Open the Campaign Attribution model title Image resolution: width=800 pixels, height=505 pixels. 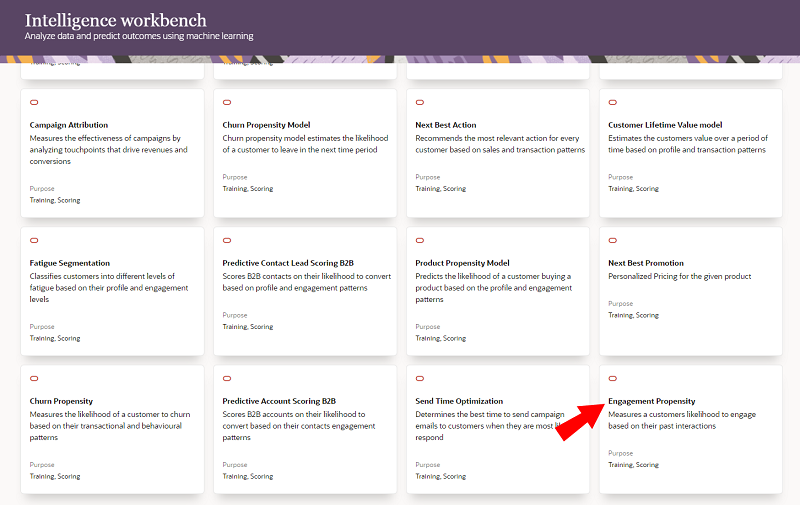(69, 125)
